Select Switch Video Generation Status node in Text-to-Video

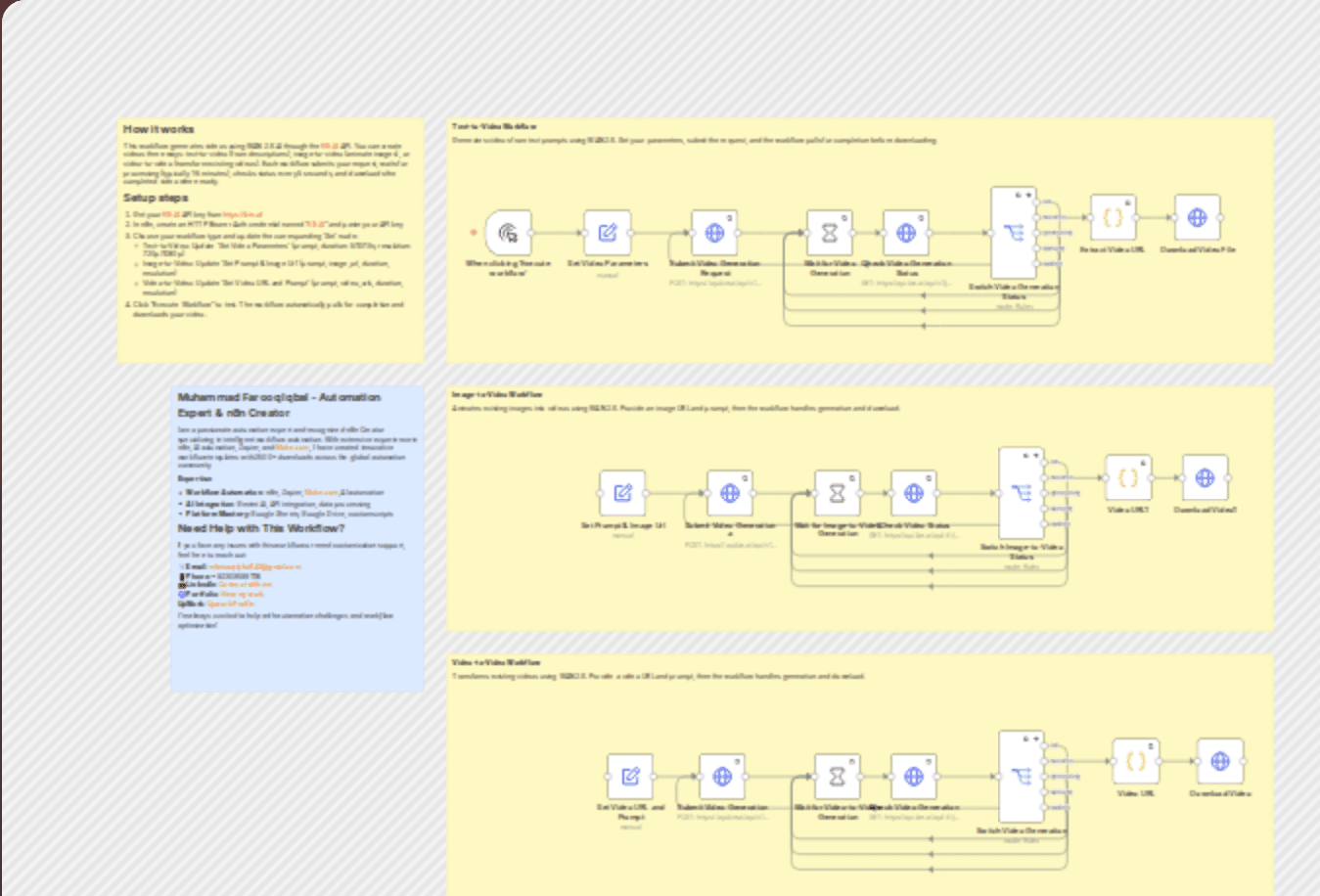tap(1014, 233)
